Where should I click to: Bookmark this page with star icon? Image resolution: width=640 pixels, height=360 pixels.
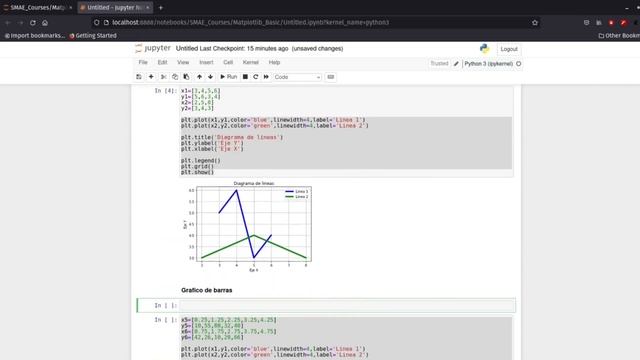(535, 22)
